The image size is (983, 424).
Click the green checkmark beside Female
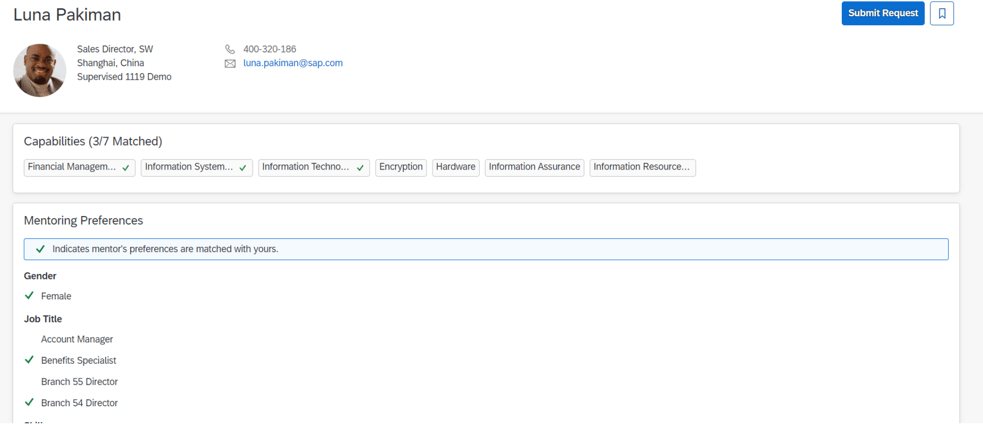click(29, 296)
